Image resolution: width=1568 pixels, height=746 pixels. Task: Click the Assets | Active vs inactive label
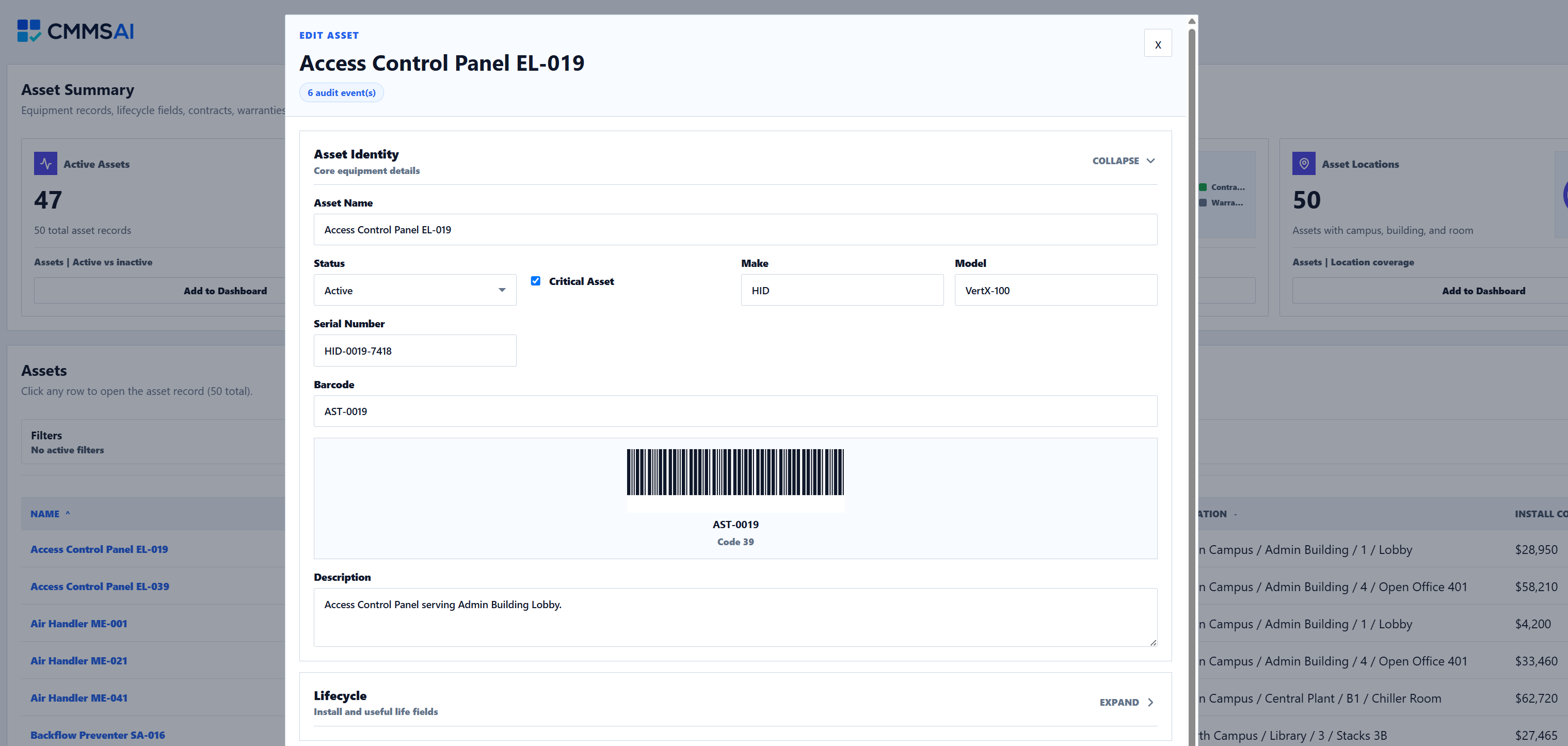click(93, 262)
